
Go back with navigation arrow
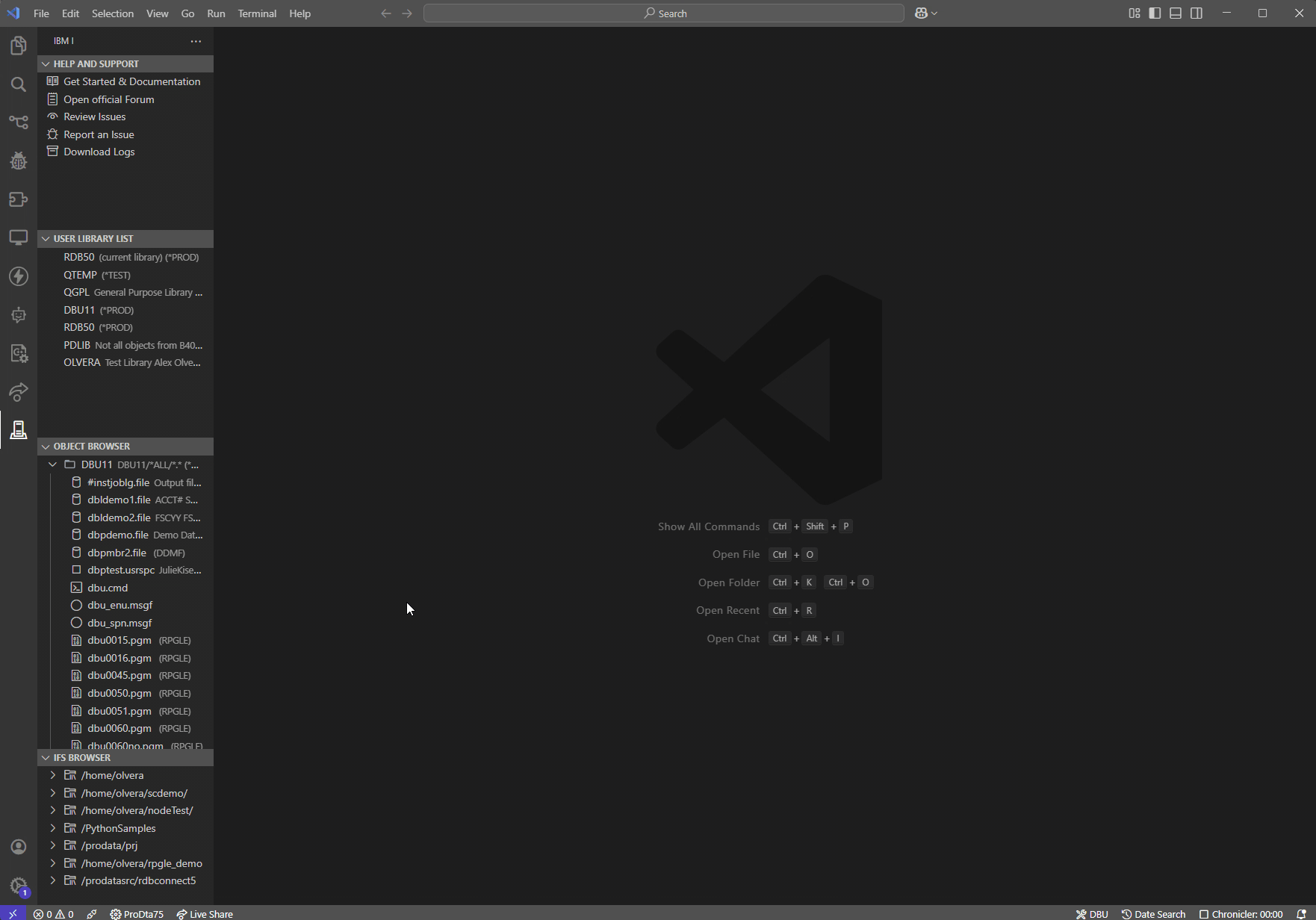click(x=386, y=13)
